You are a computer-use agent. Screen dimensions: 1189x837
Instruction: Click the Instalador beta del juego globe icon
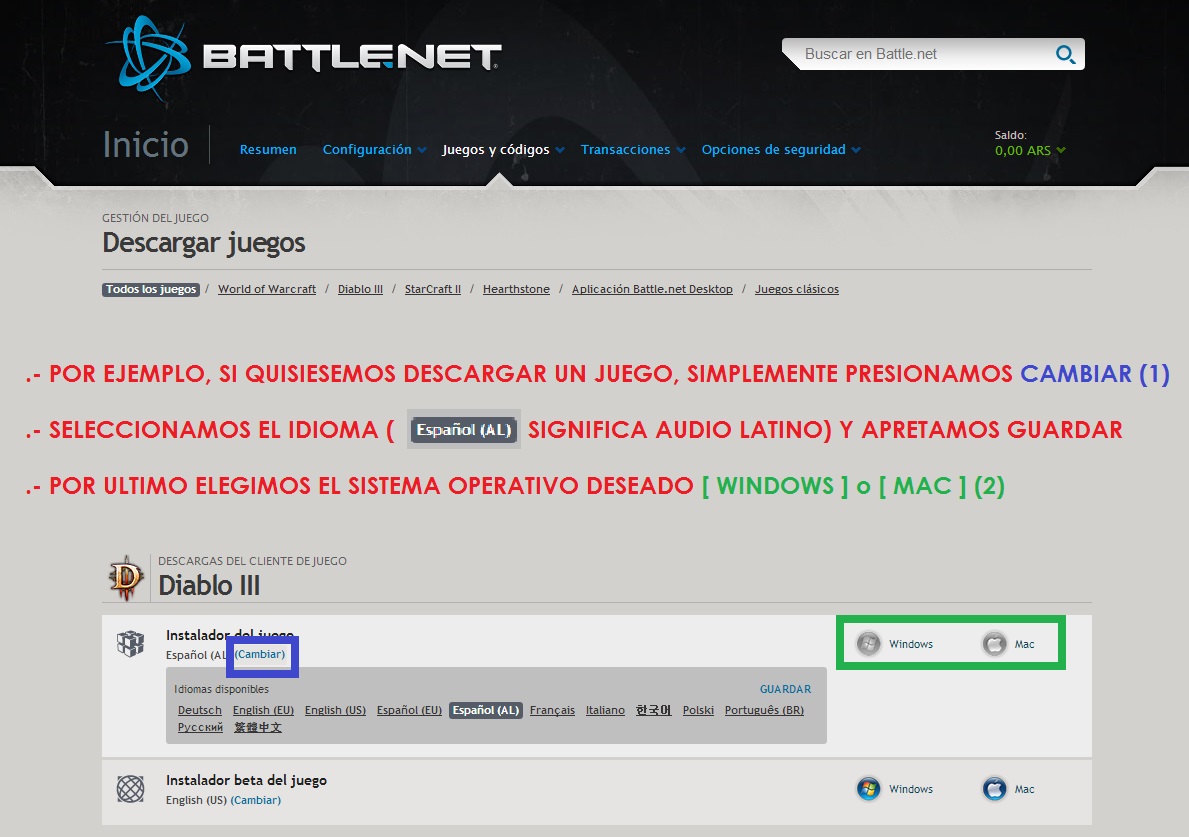(130, 789)
